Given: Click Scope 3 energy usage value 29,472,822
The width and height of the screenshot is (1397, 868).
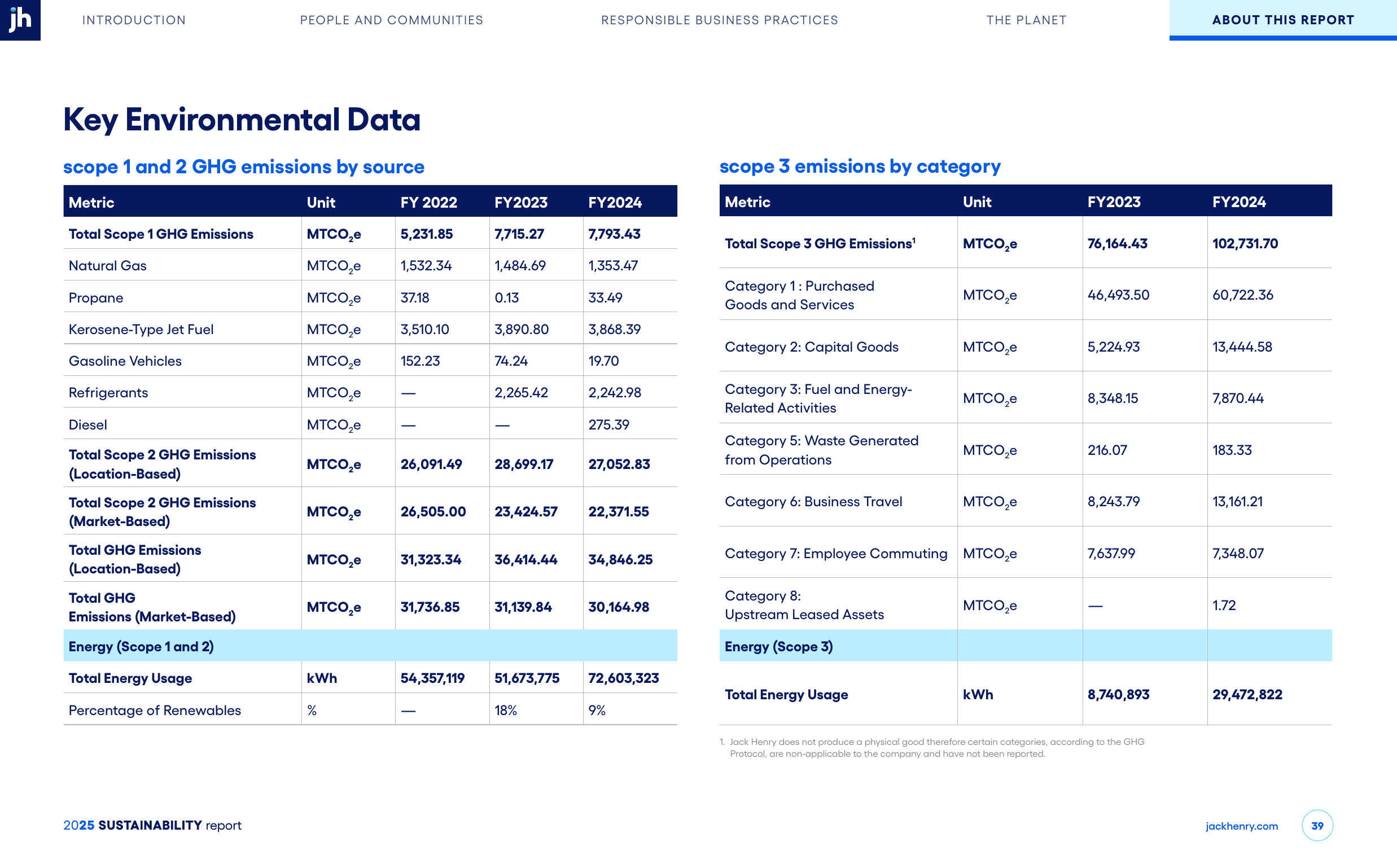Looking at the screenshot, I should pos(1247,694).
